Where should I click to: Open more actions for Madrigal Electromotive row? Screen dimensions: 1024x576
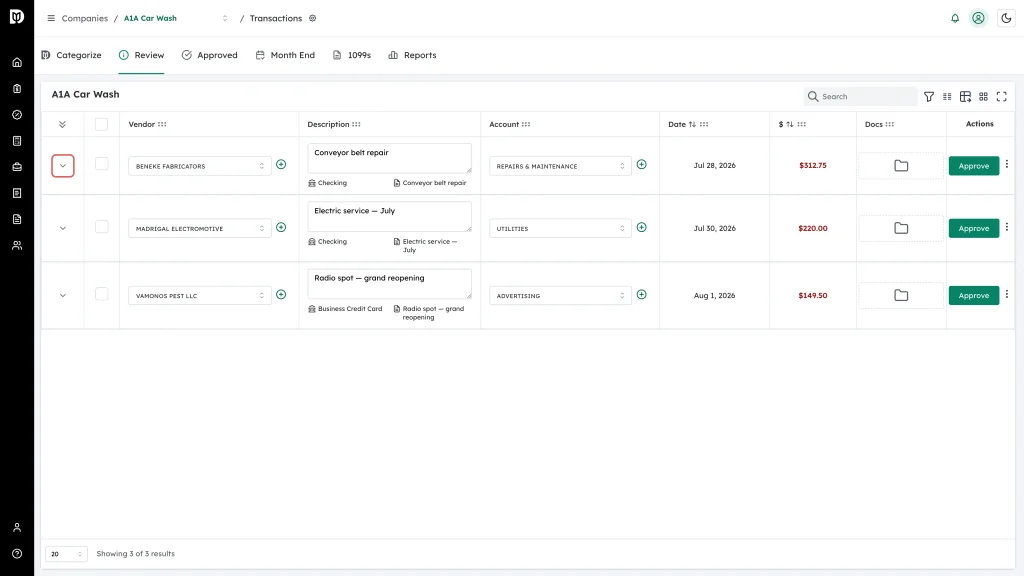click(x=1006, y=227)
